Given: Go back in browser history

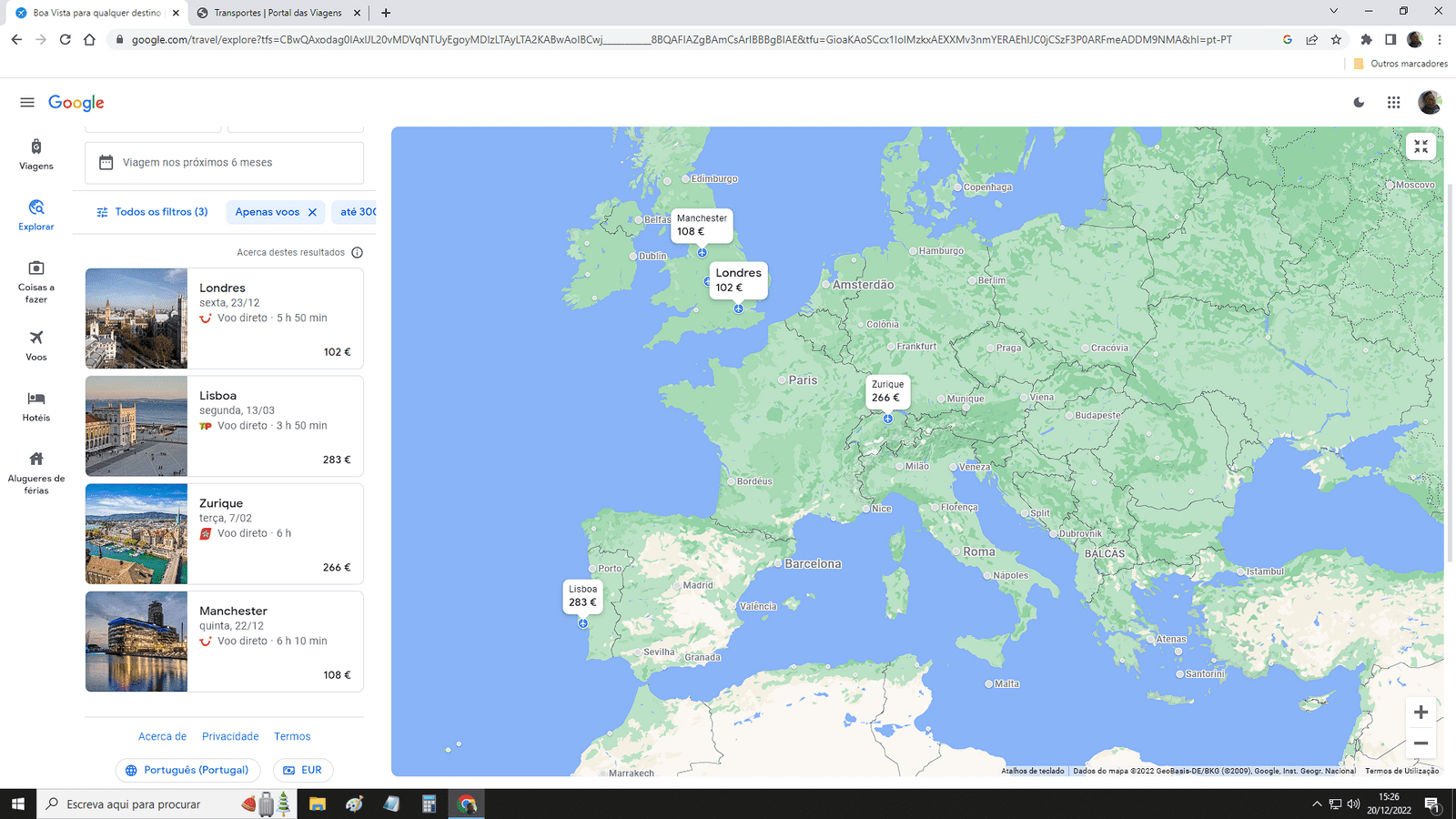Looking at the screenshot, I should [16, 39].
